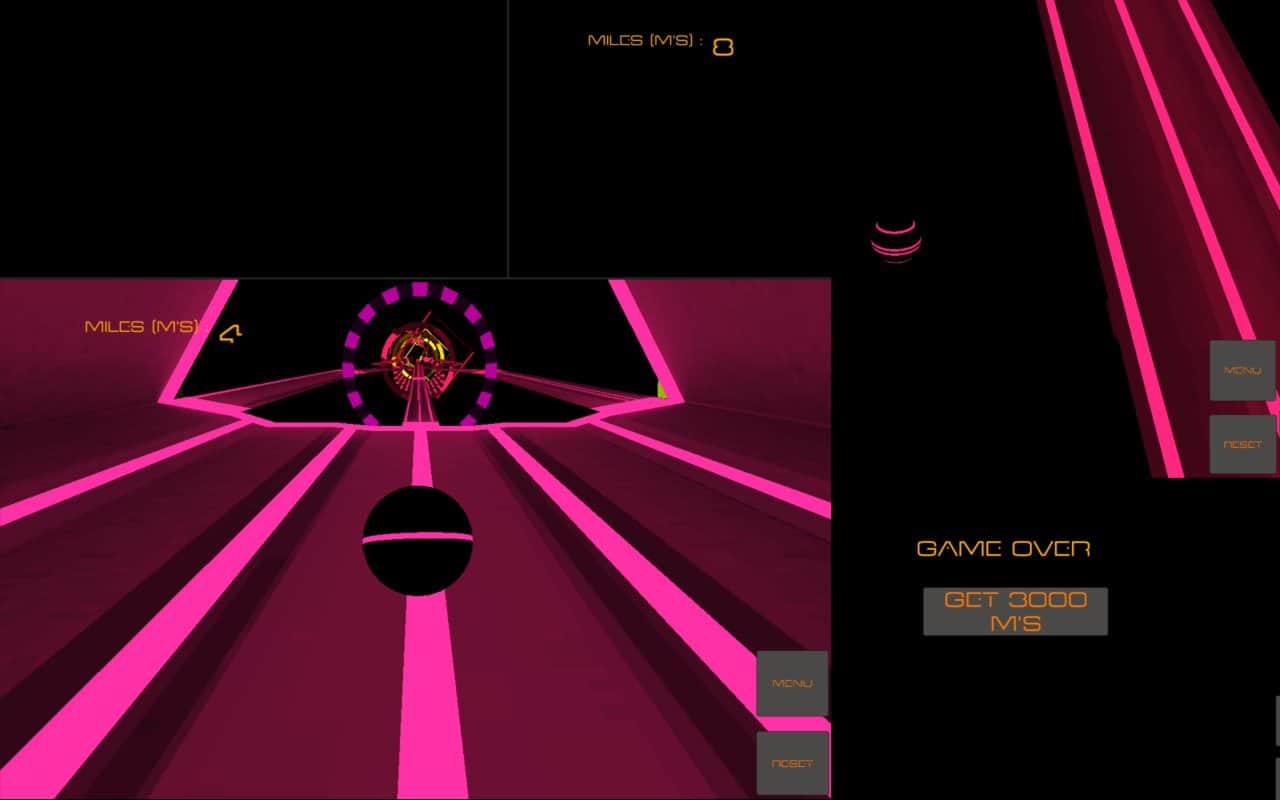Click the MILES (M'S) label beside the 8
This screenshot has width=1280, height=800.
645,41
